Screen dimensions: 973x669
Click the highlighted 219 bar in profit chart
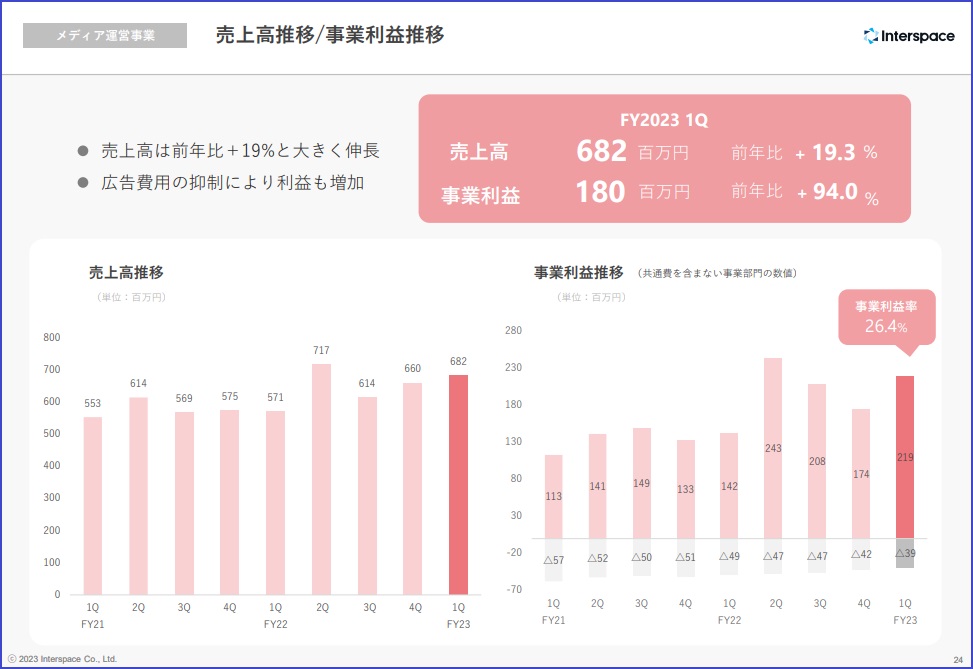[x=904, y=456]
